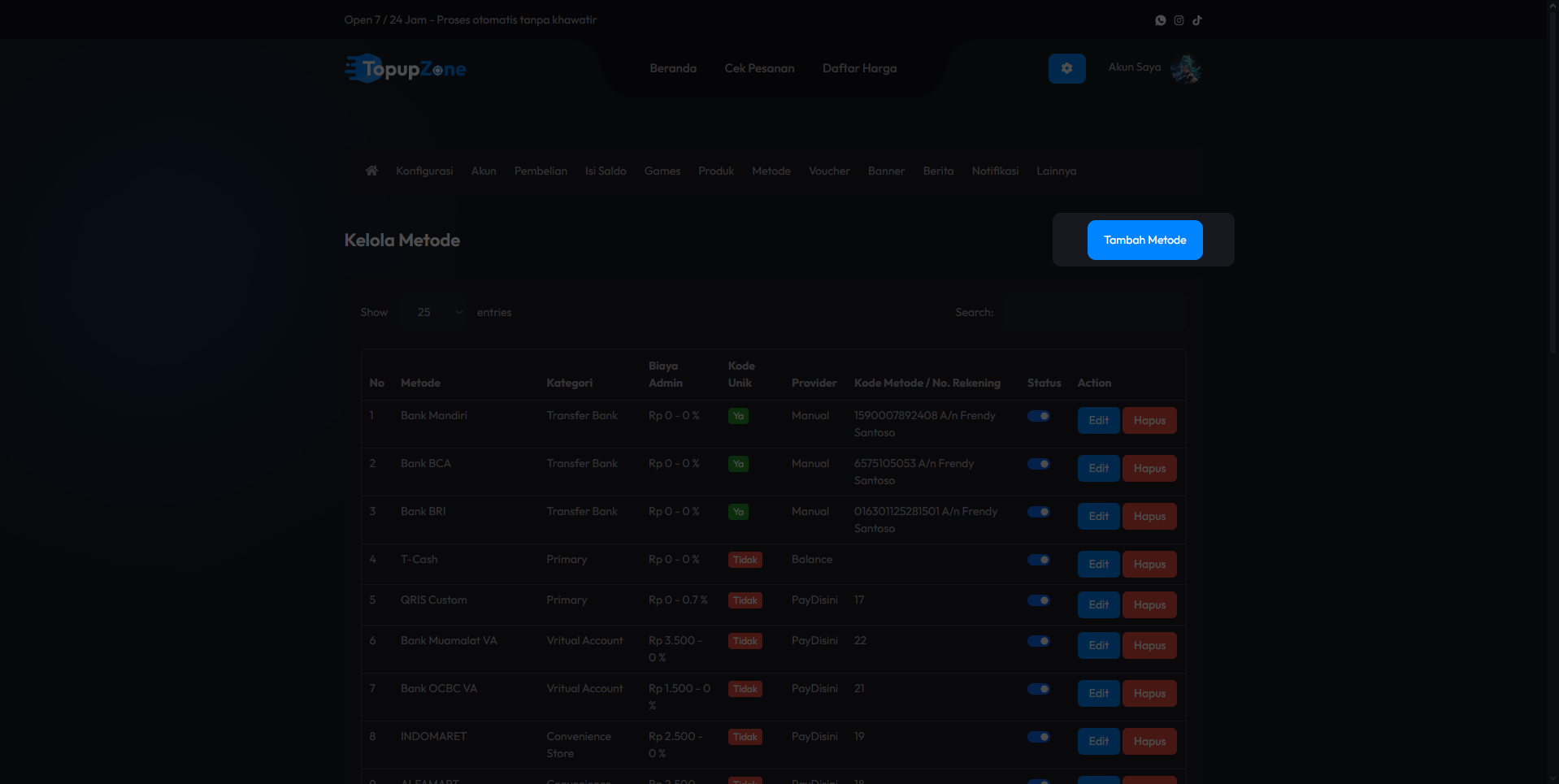Remove the T-Cash method via Hapus
Image resolution: width=1559 pixels, height=784 pixels.
tap(1149, 564)
